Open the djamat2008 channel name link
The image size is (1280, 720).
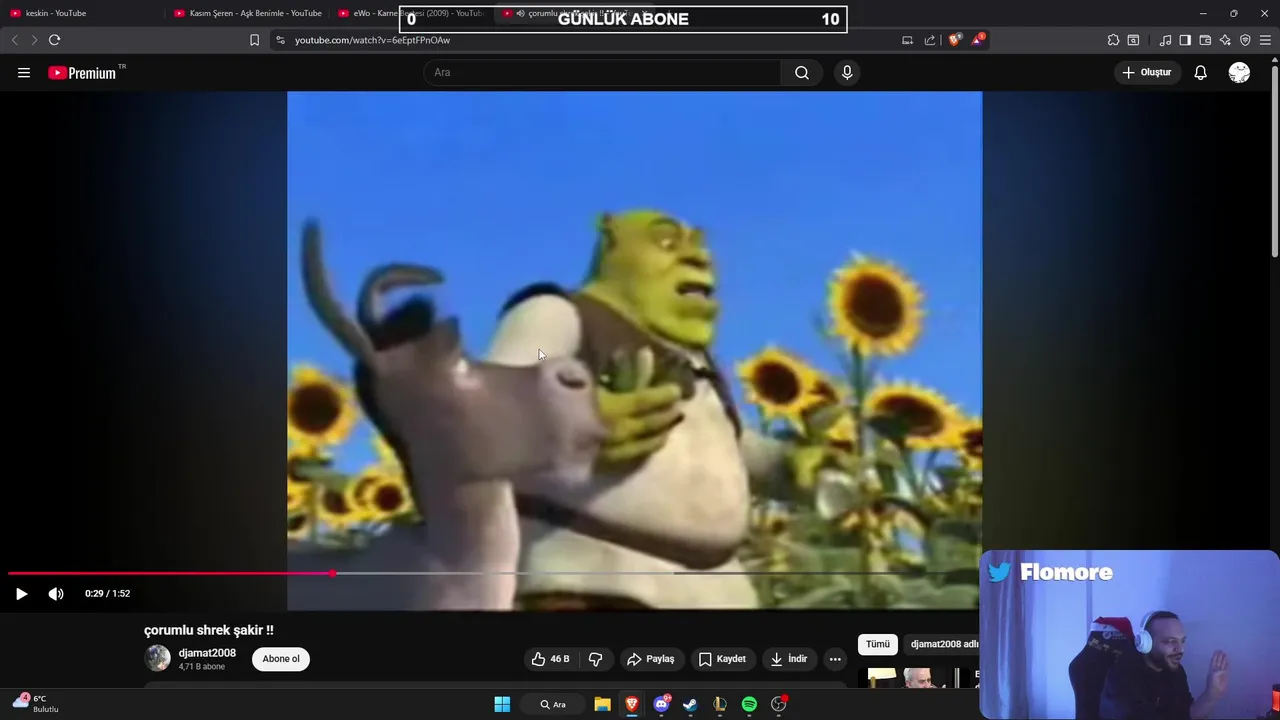[207, 653]
